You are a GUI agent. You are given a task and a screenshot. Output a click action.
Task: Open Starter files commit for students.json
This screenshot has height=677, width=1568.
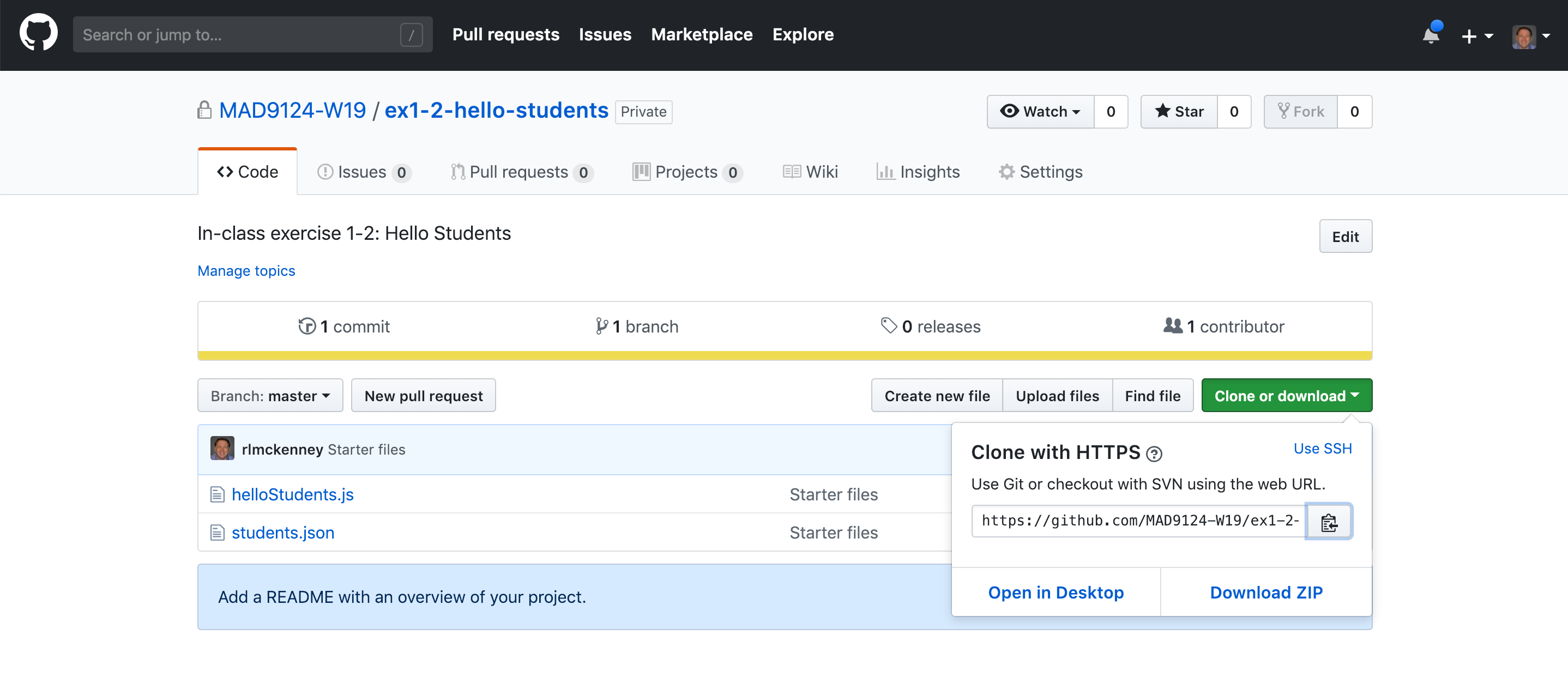(834, 533)
